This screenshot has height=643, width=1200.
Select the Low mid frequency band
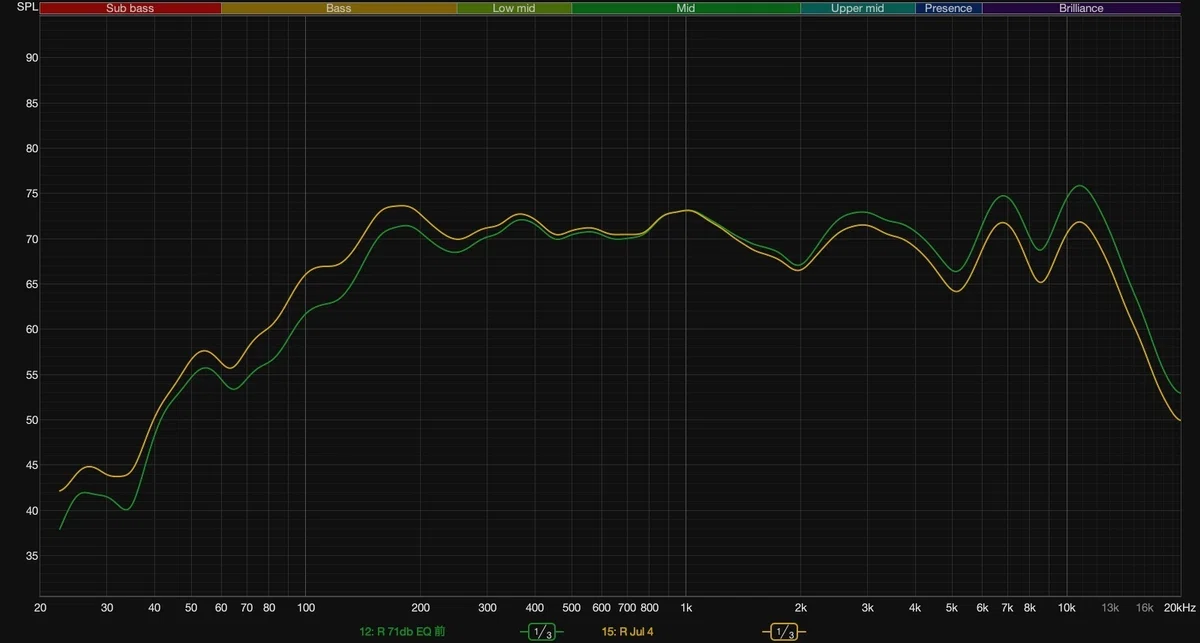coord(514,8)
